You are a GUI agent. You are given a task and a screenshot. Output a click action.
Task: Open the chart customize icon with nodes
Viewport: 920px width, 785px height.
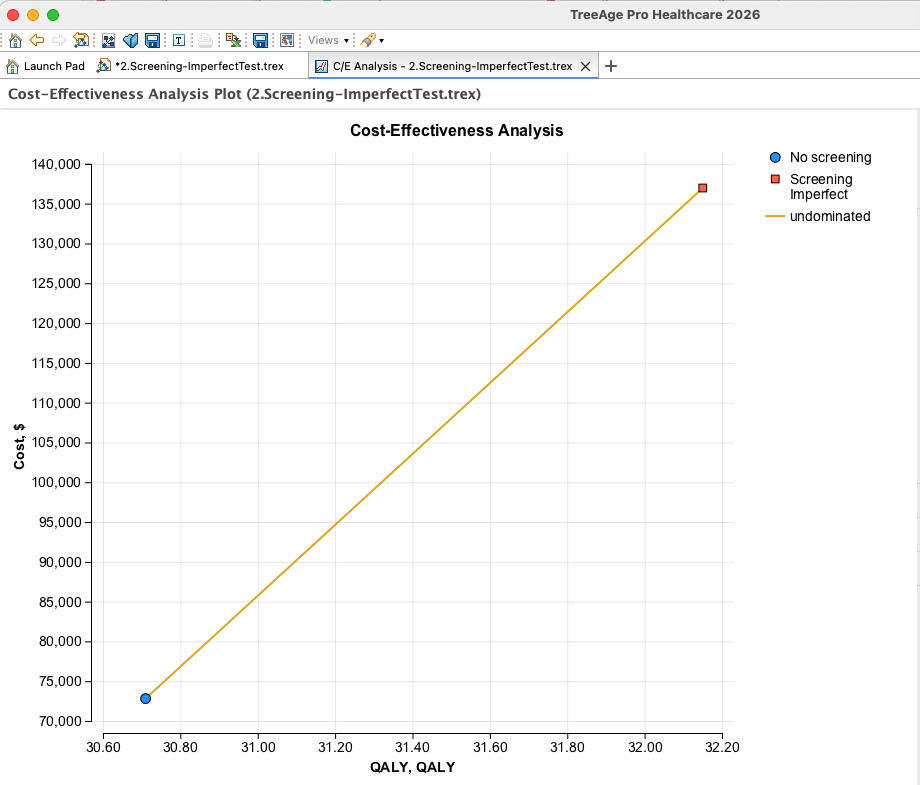(109, 40)
